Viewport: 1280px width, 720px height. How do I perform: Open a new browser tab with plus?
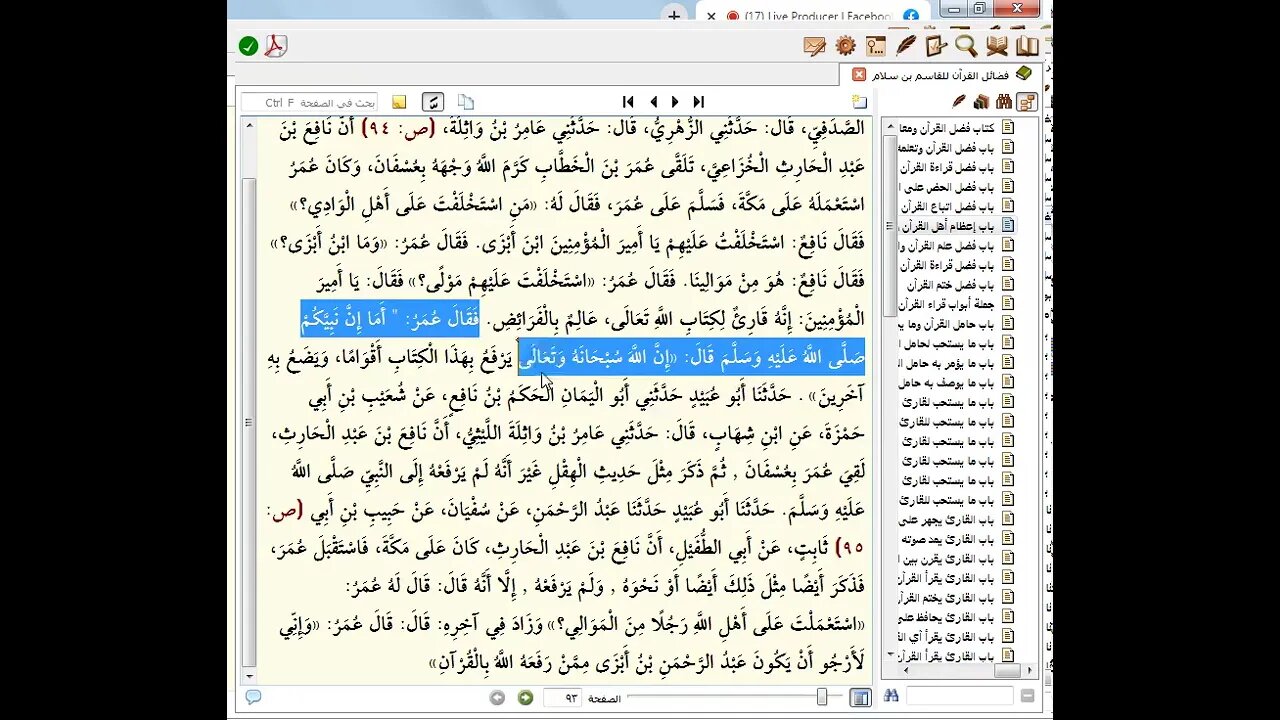(674, 16)
